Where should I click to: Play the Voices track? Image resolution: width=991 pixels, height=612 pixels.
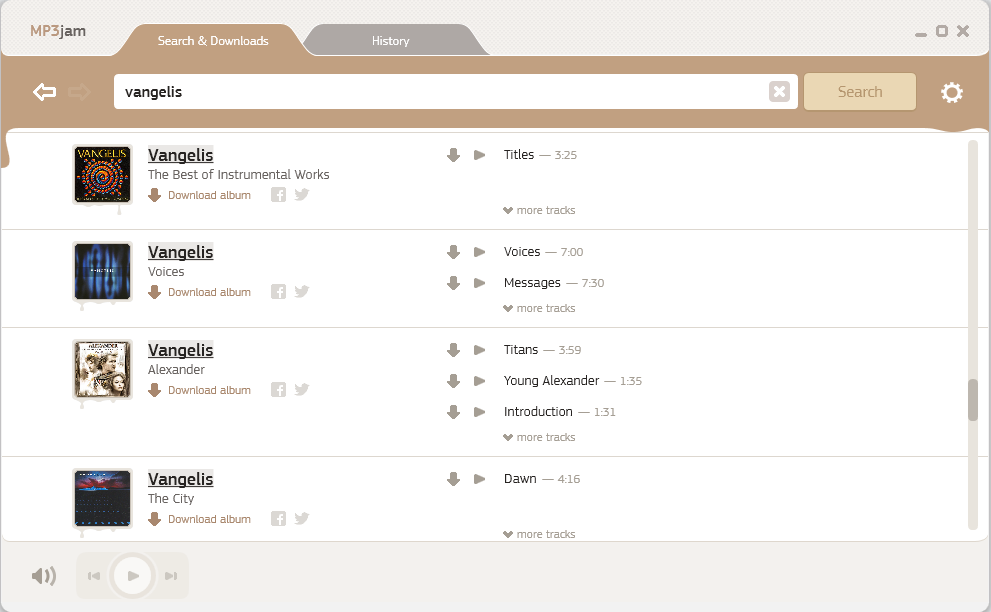pyautogui.click(x=480, y=252)
